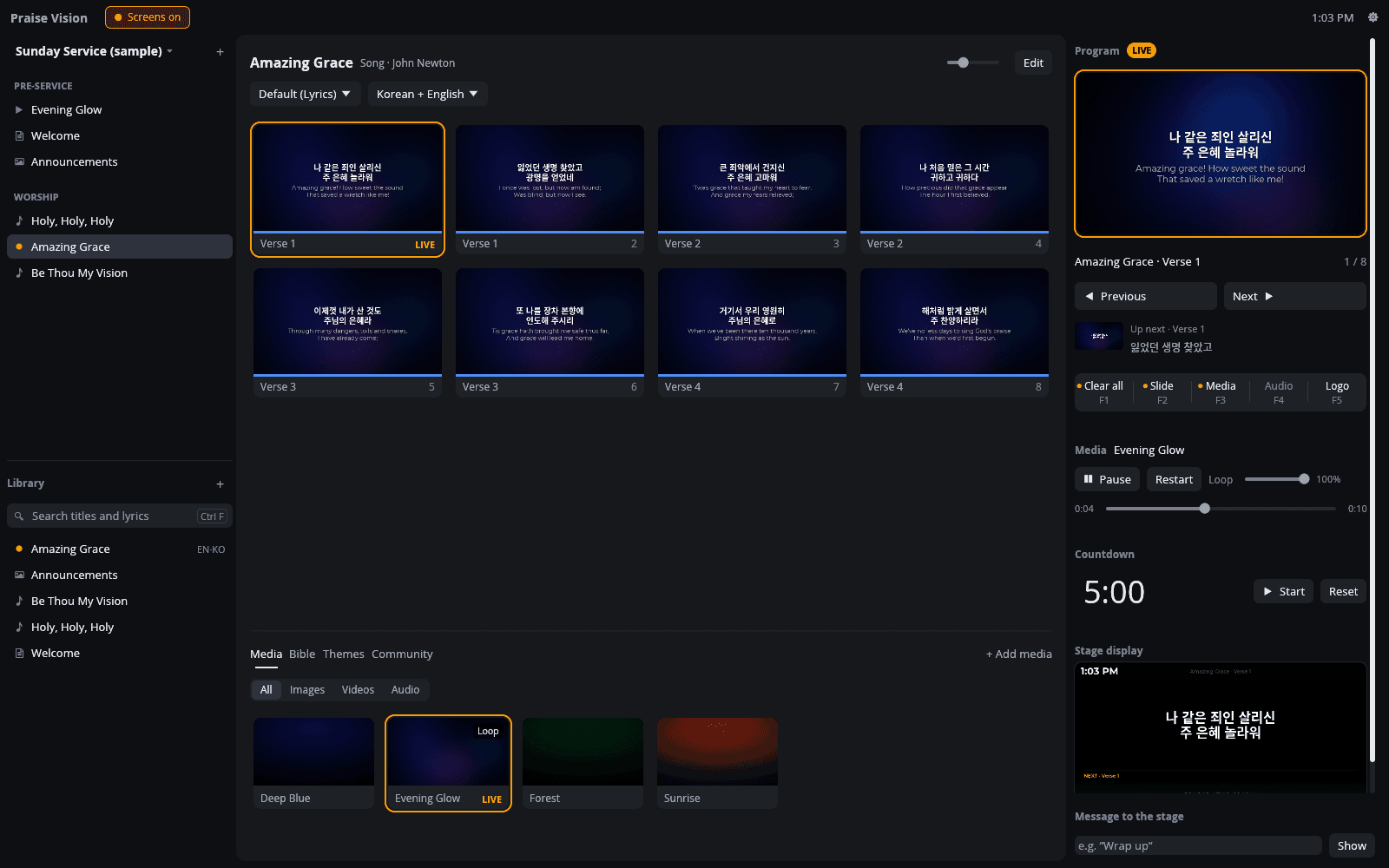Click the system clock showing 1:03 PM
1389x868 pixels.
[1333, 18]
